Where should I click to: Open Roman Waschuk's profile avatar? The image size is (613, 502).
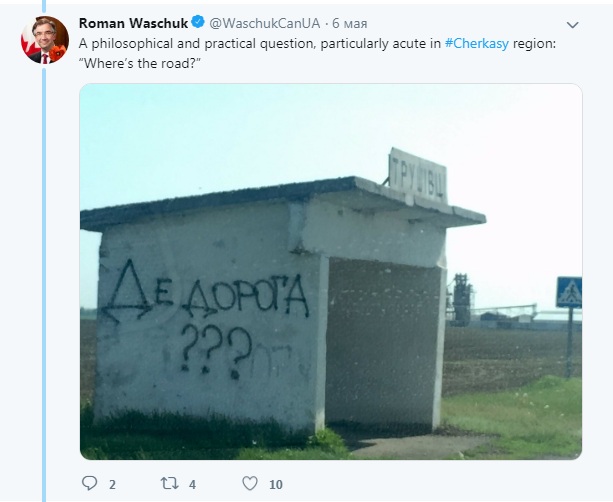point(45,40)
